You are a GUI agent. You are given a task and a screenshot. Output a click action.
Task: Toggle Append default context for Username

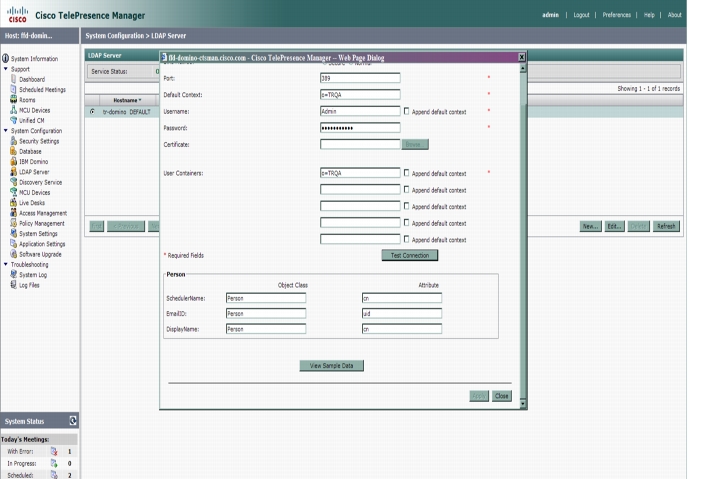[406, 111]
